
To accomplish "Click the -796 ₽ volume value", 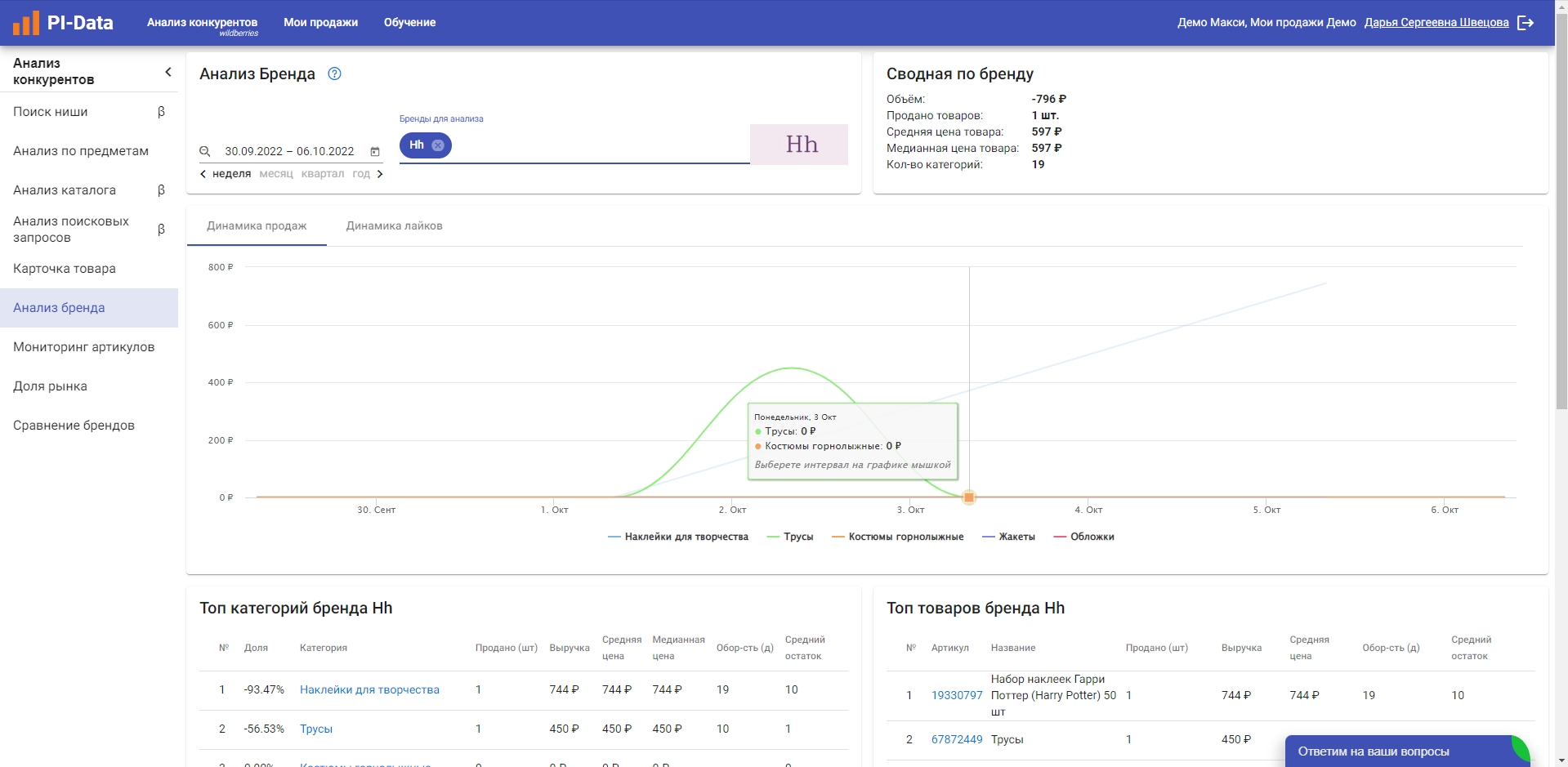I will (1048, 99).
